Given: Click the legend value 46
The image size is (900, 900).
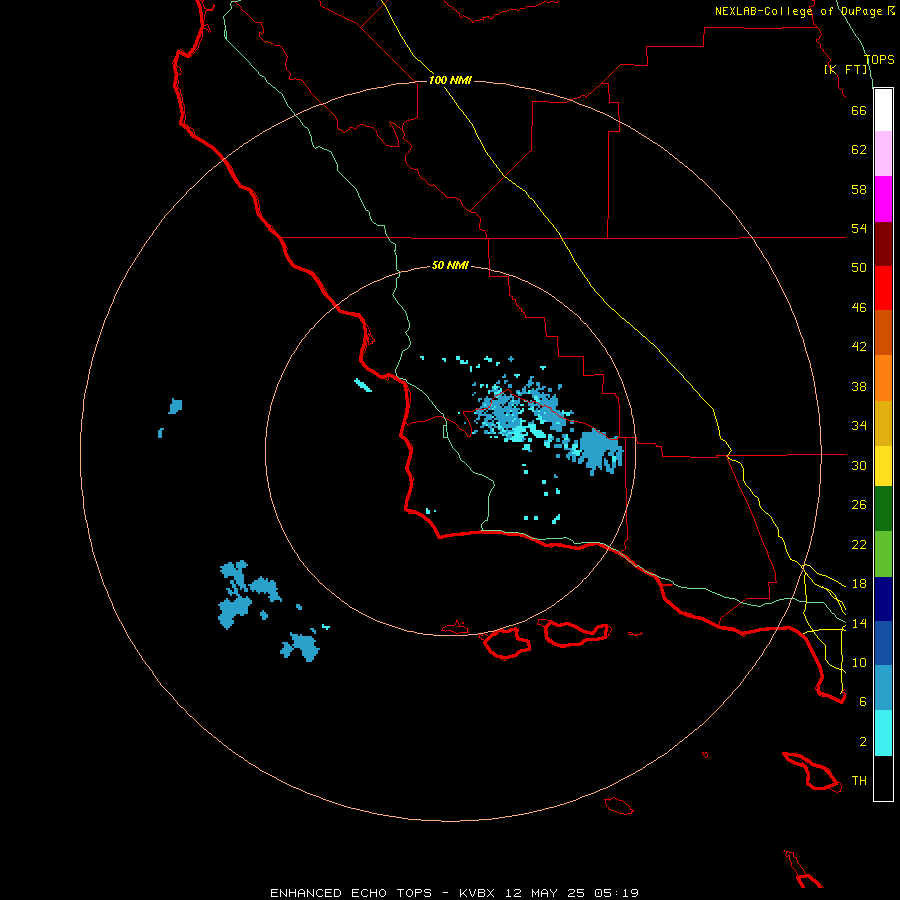Looking at the screenshot, I should pos(859,308).
